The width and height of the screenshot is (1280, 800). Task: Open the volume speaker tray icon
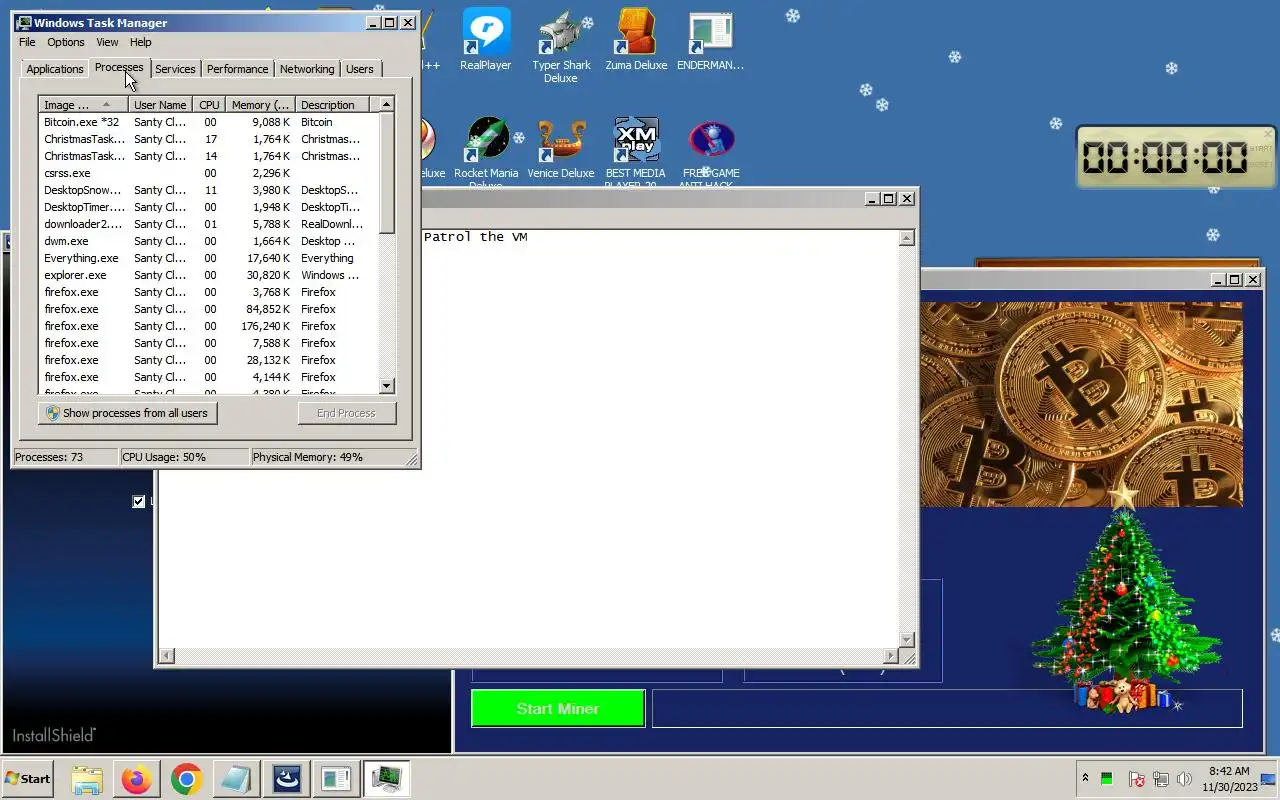pos(1185,779)
